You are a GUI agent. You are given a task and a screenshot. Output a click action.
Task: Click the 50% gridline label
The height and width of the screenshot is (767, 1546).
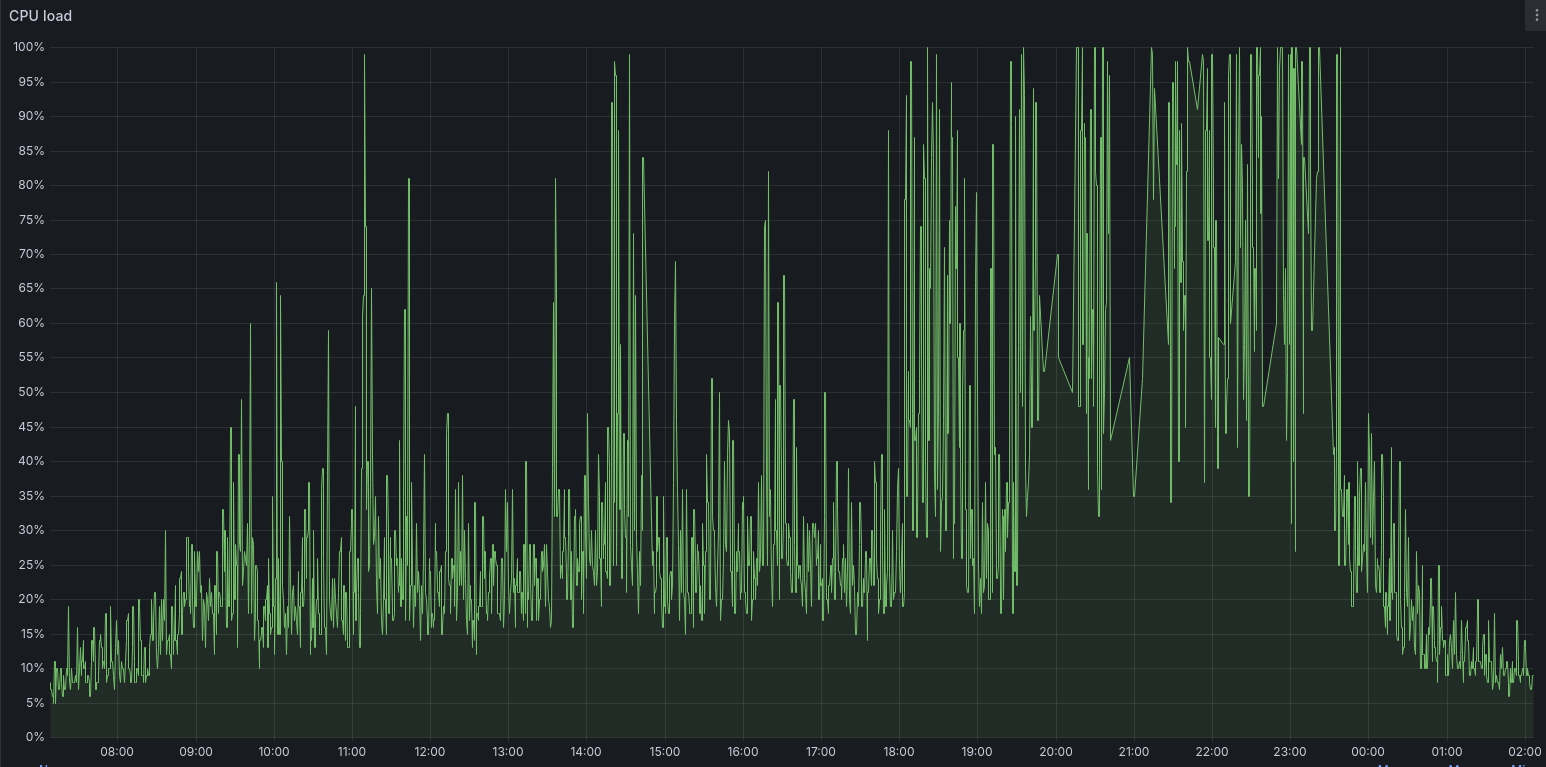point(29,391)
